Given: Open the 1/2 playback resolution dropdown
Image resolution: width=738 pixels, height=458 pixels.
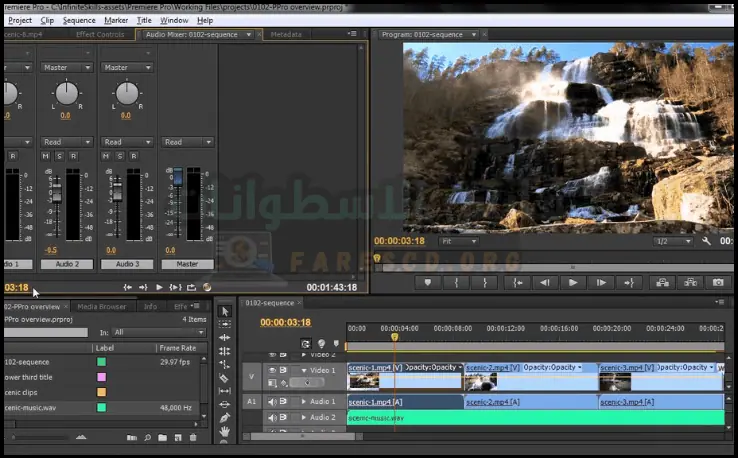Looking at the screenshot, I should [673, 241].
